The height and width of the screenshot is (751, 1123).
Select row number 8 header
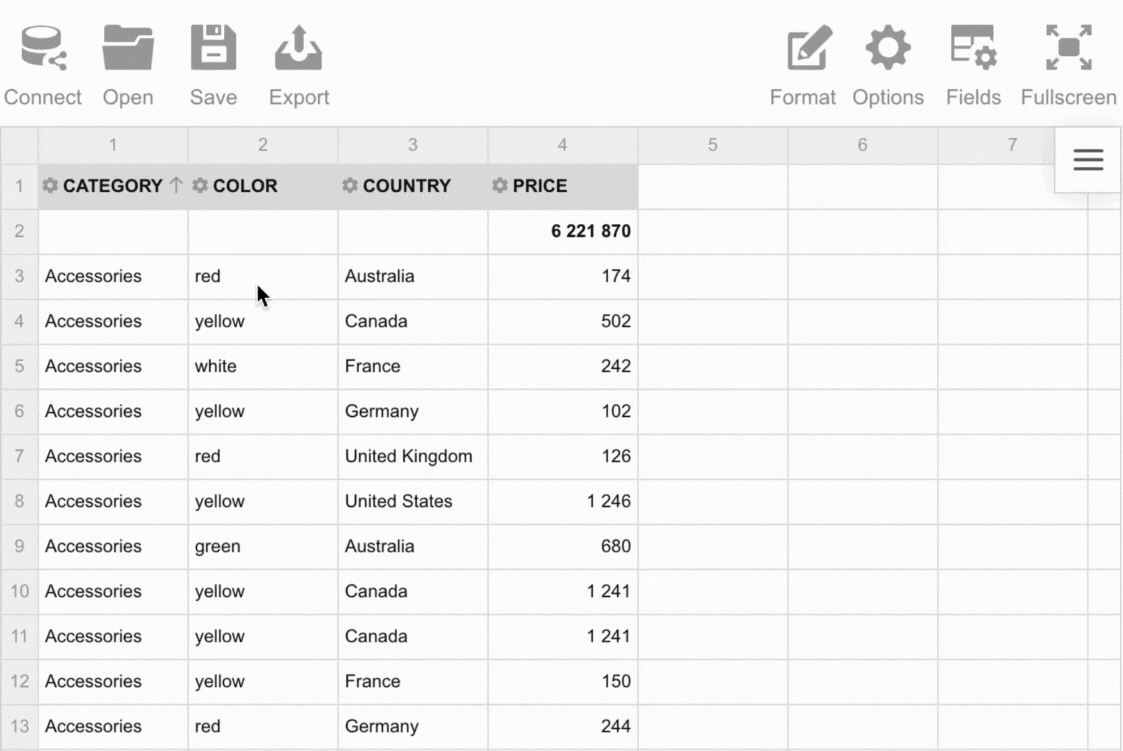(19, 501)
